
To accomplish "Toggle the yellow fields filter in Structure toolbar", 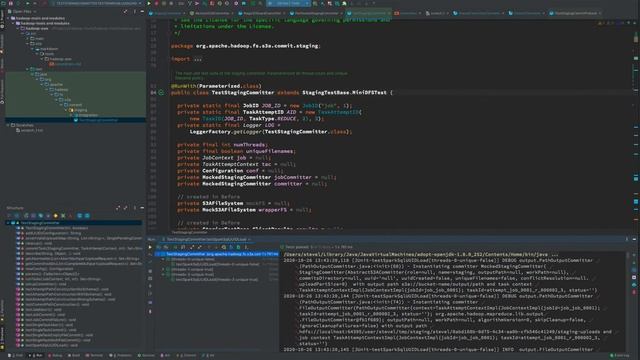I will [x=56, y=216].
